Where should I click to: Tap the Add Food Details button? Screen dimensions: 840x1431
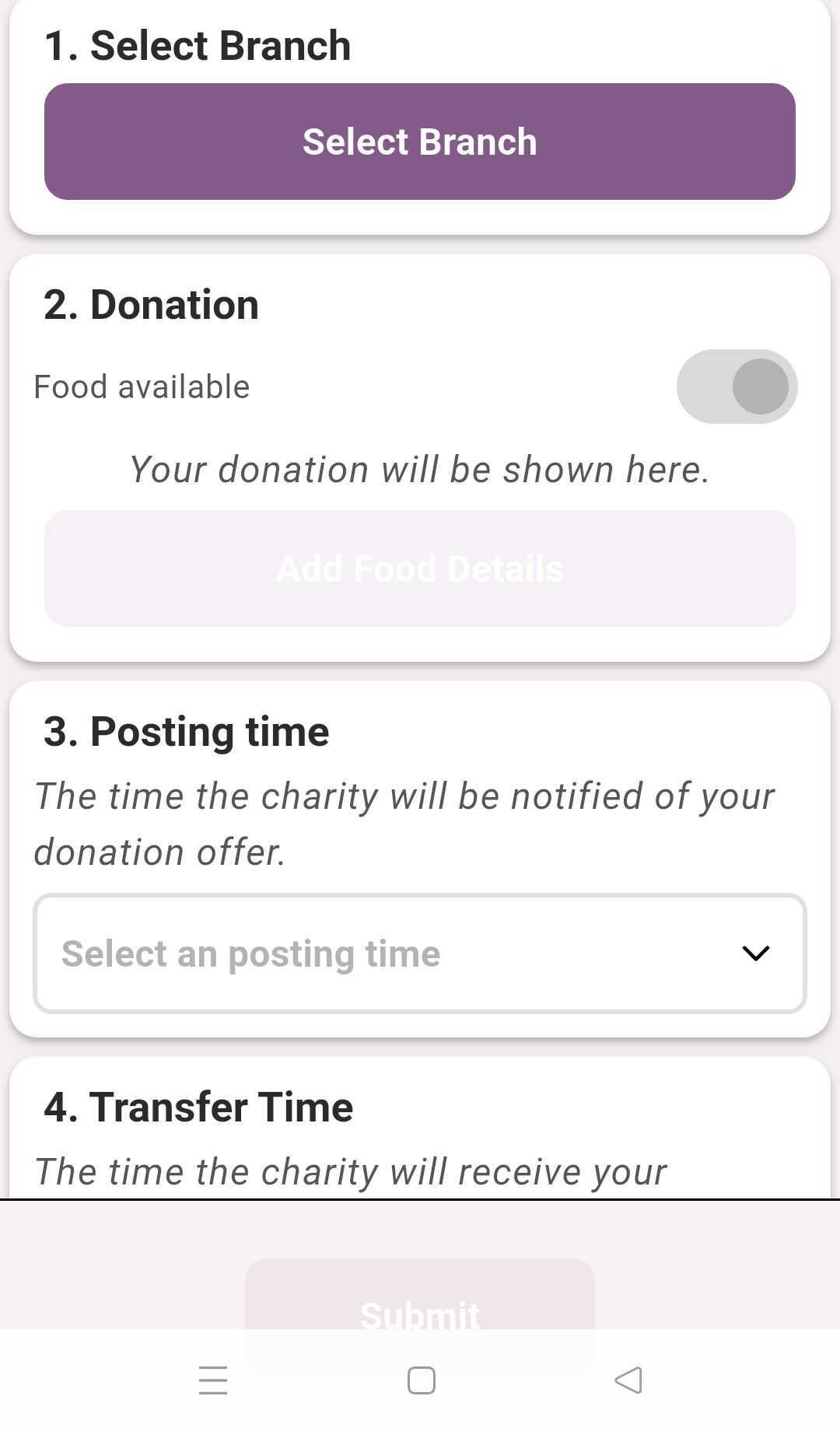pos(419,569)
